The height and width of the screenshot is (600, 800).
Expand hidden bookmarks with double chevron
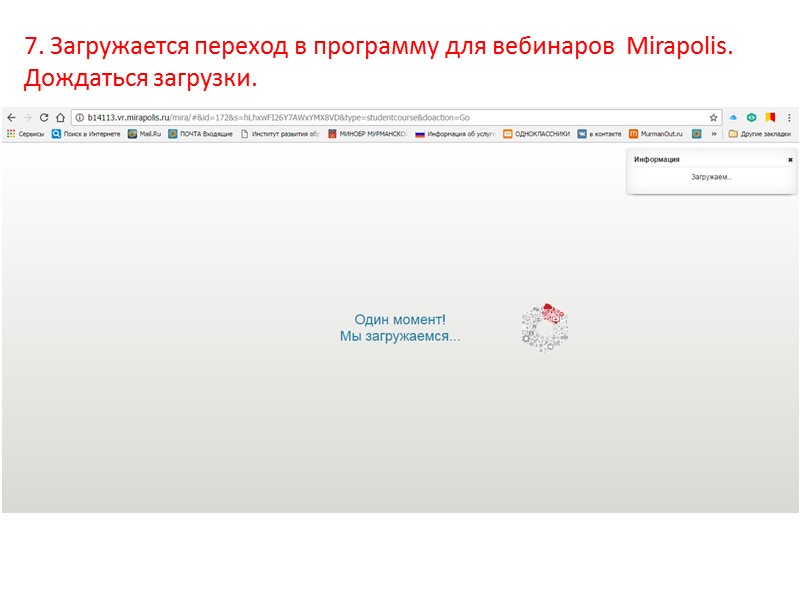click(x=714, y=134)
